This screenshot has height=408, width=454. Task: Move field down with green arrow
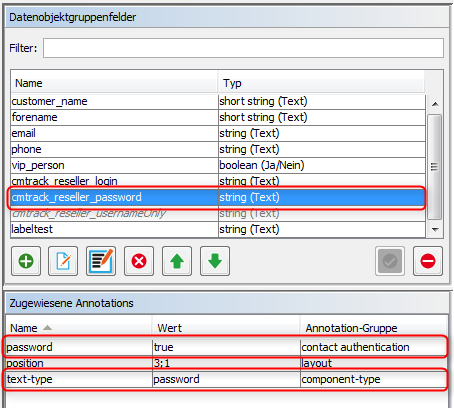click(215, 261)
